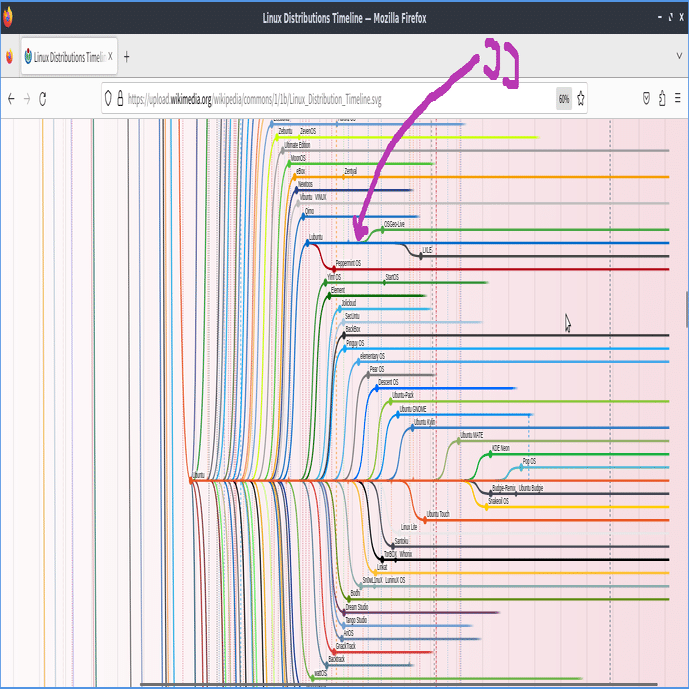Click the Dream Studio label
Screen dimensions: 689x689
click(x=357, y=607)
